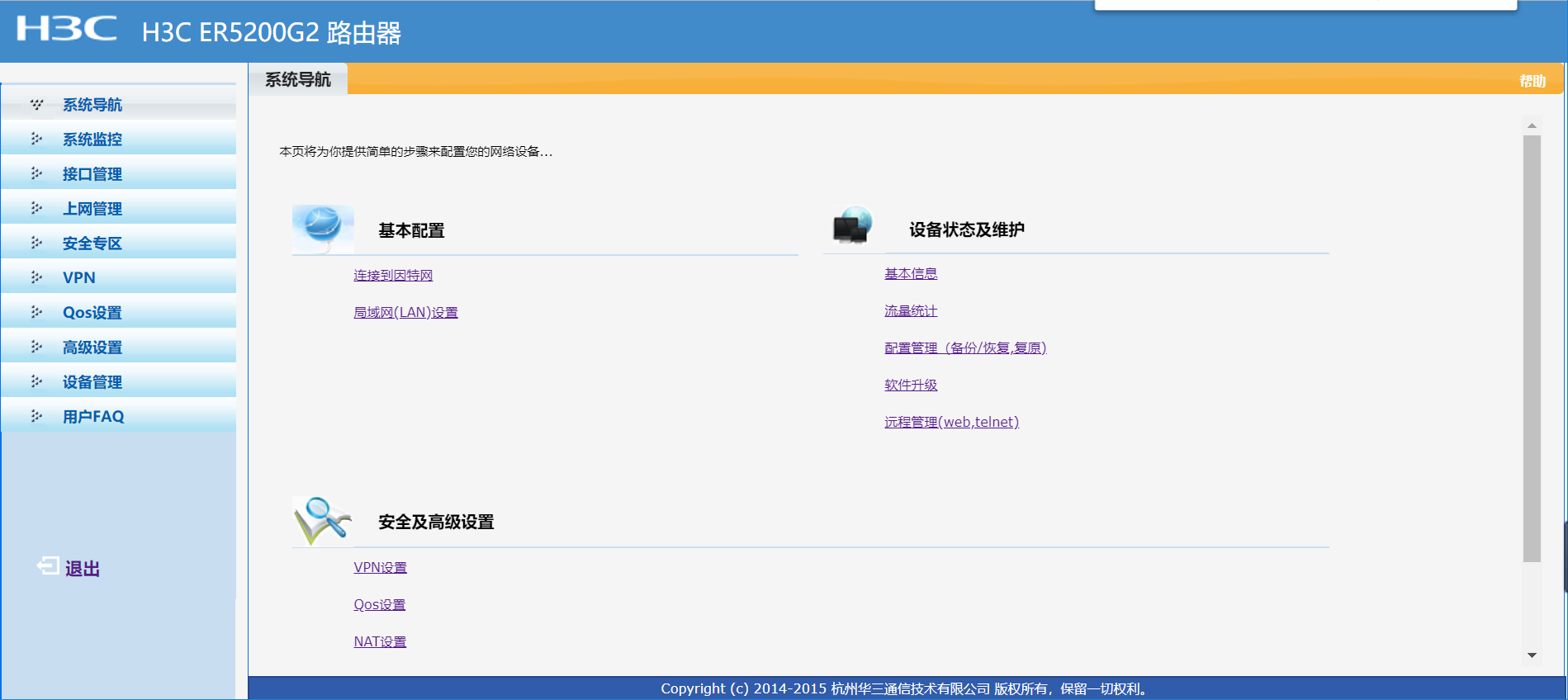Go to 安全专区 sidebar menu
Screen dimensions: 1568x700
[92, 244]
